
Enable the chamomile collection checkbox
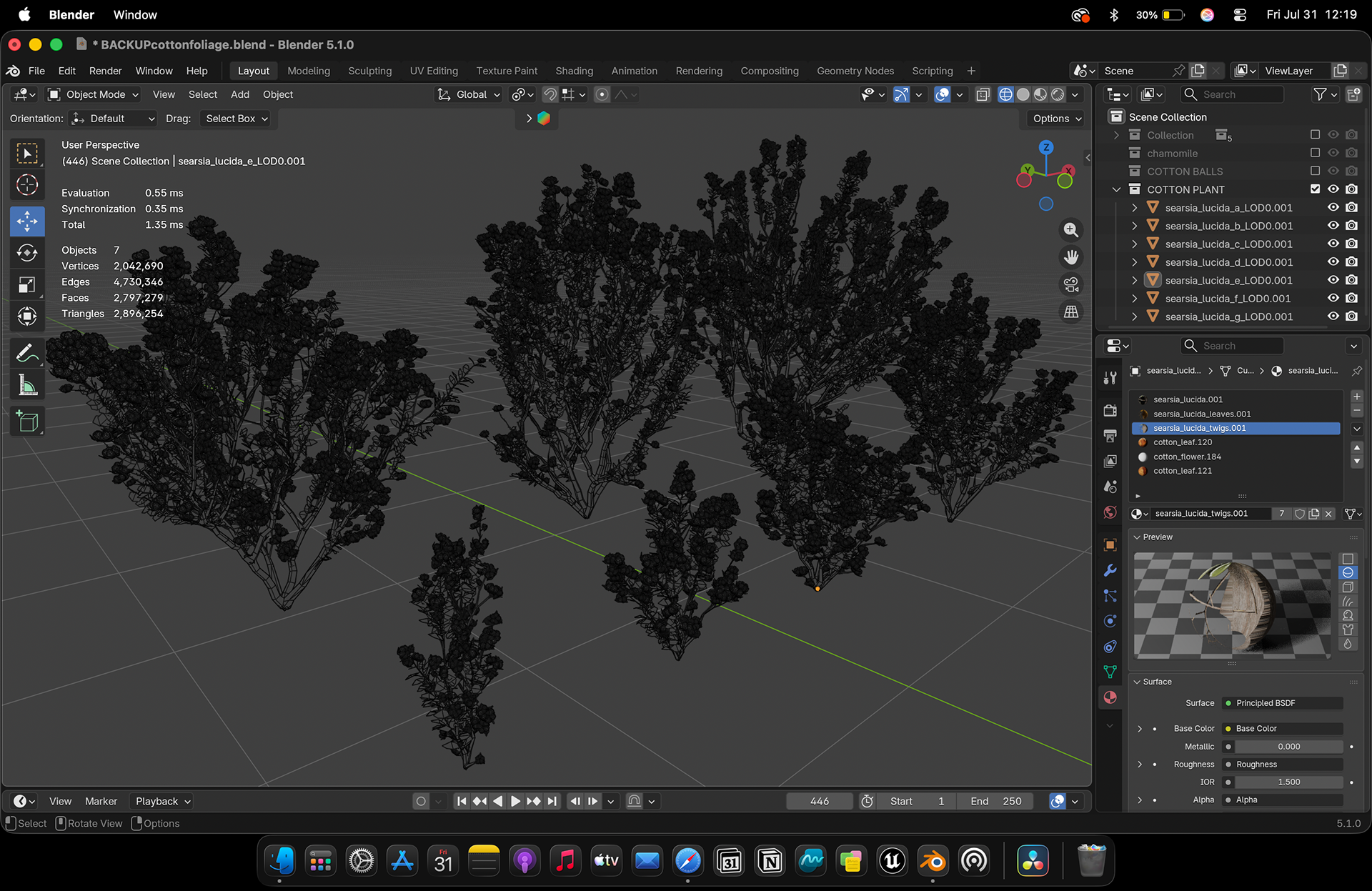tap(1315, 153)
